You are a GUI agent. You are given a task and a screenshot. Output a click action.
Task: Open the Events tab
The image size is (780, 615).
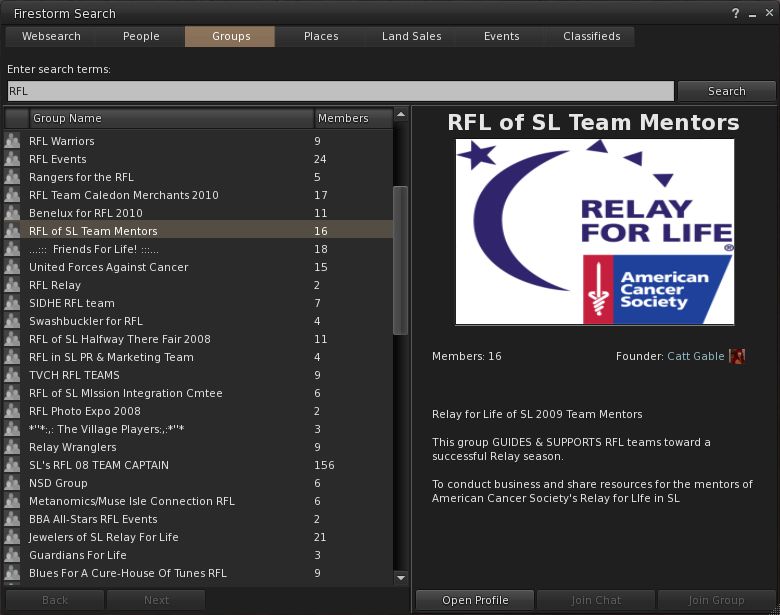(x=501, y=36)
